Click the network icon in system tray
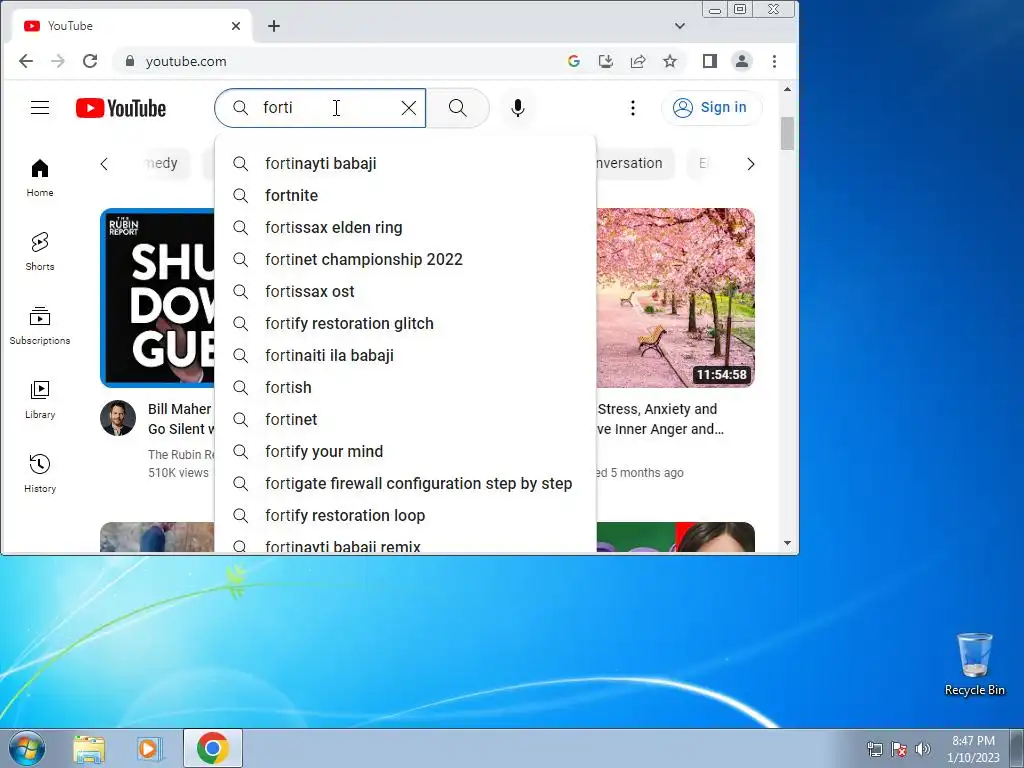Image resolution: width=1024 pixels, height=768 pixels. click(x=874, y=749)
